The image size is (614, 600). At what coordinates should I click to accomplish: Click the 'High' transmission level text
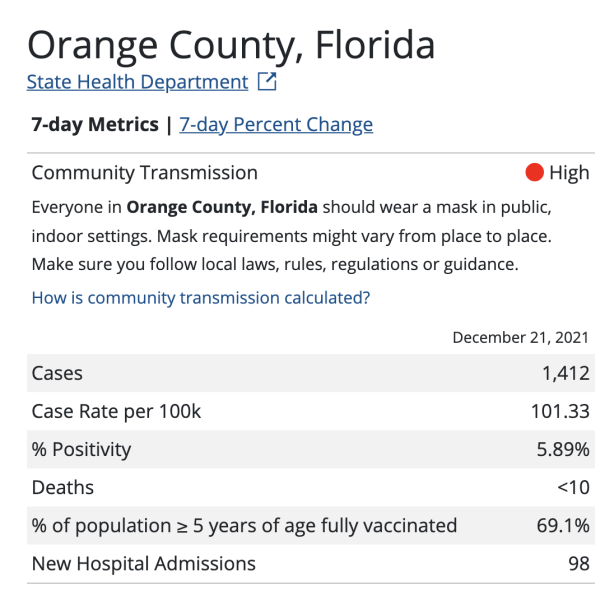point(569,173)
